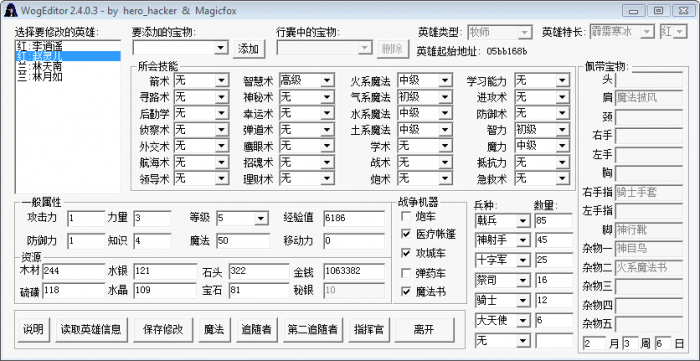Click the 离开 button

tap(424, 330)
